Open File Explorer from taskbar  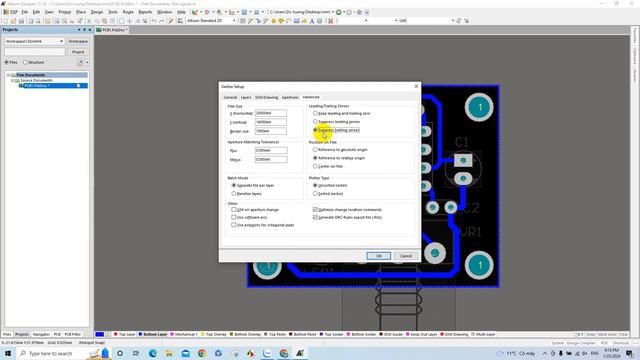[169, 353]
